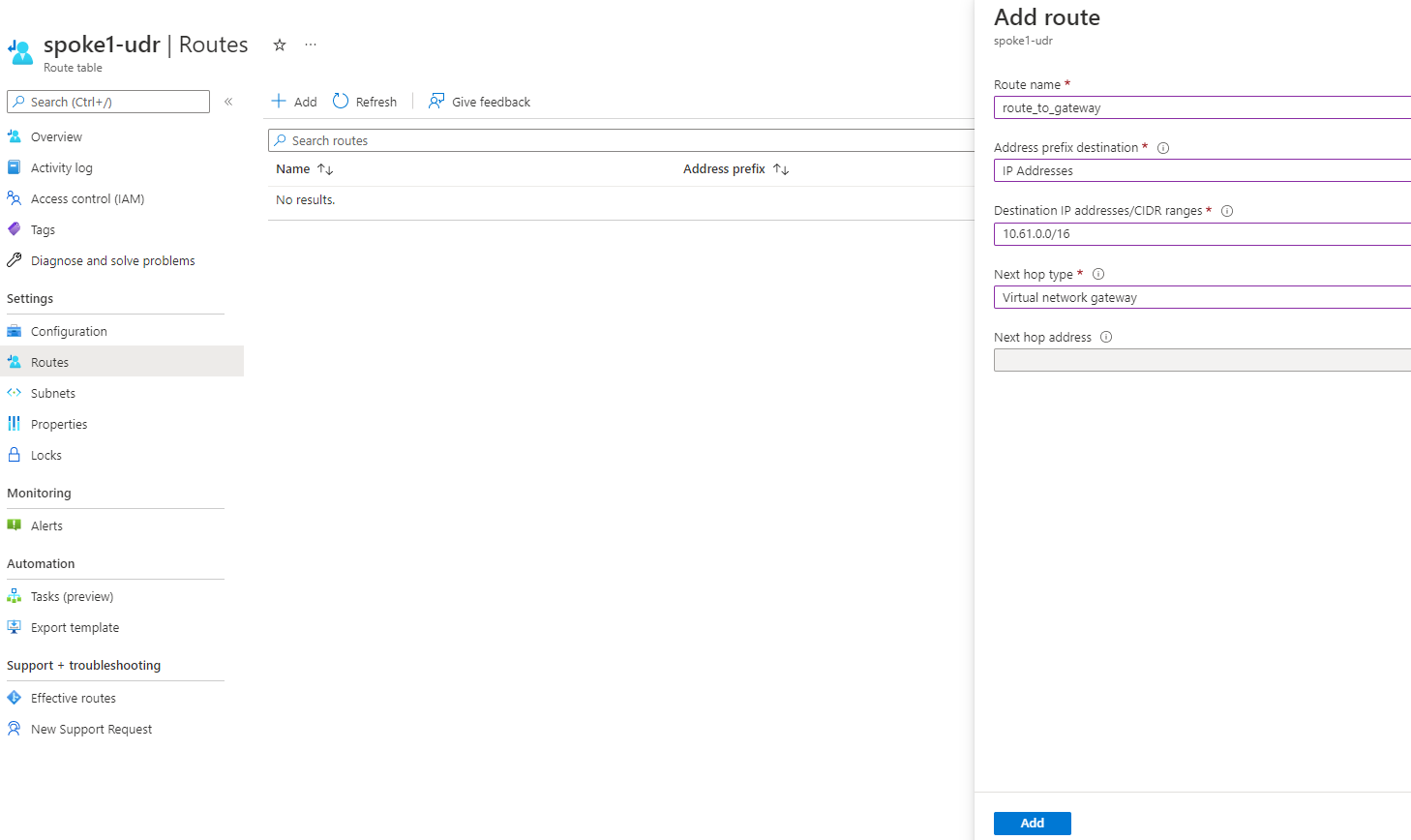The height and width of the screenshot is (840, 1411).
Task: Click the Search routes field
Action: pyautogui.click(x=621, y=140)
